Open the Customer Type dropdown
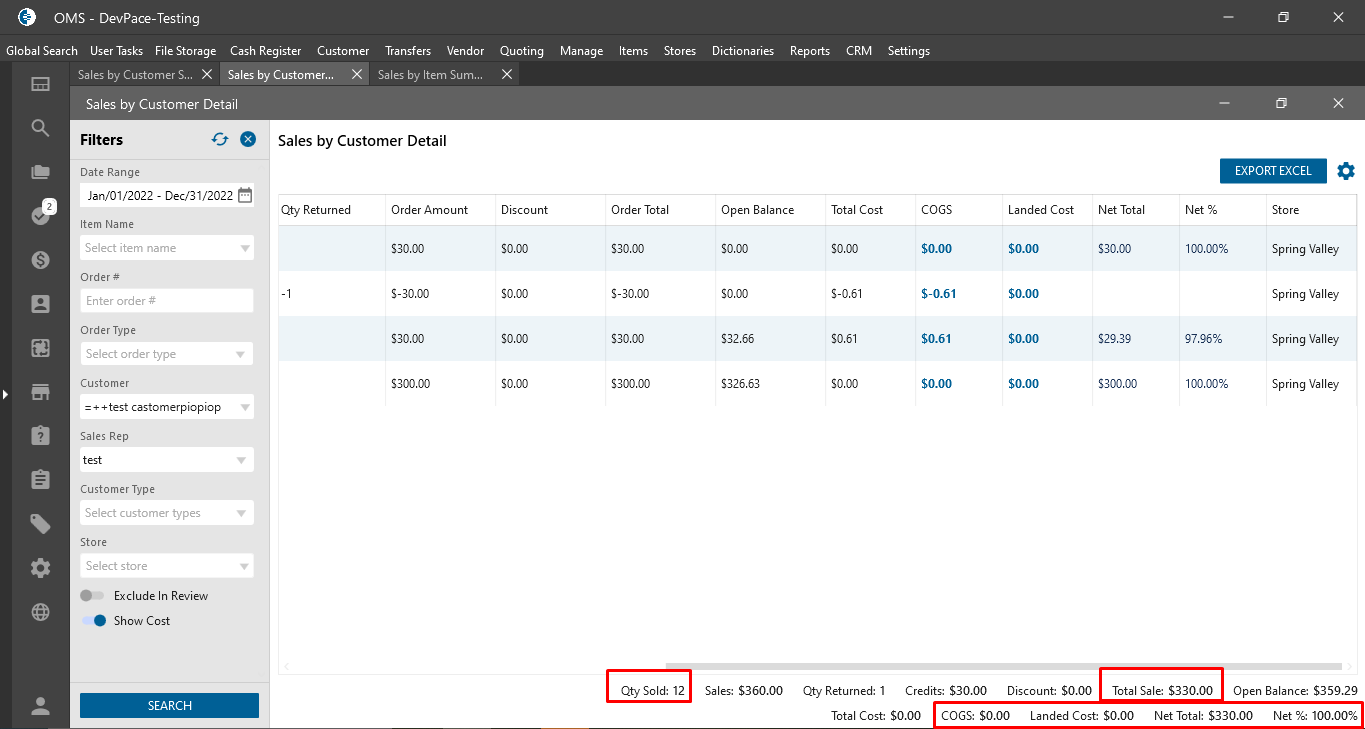This screenshot has width=1365, height=729. click(166, 513)
